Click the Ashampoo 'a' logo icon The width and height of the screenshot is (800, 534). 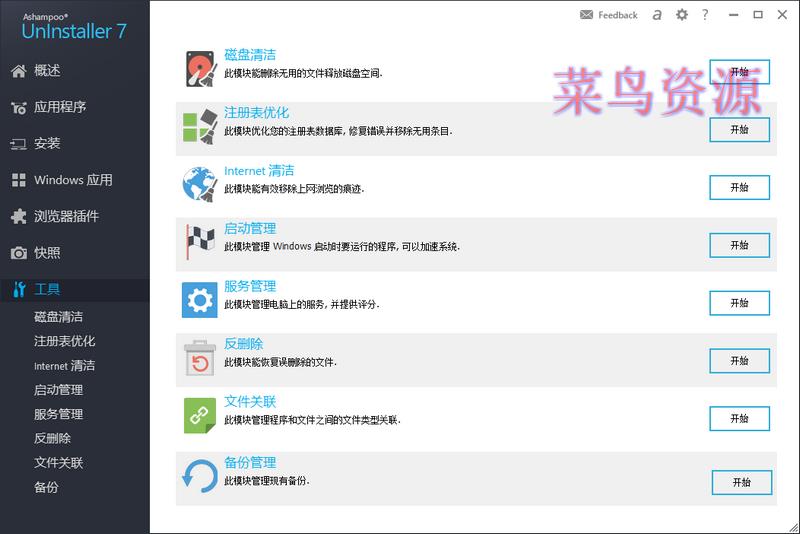coord(657,15)
